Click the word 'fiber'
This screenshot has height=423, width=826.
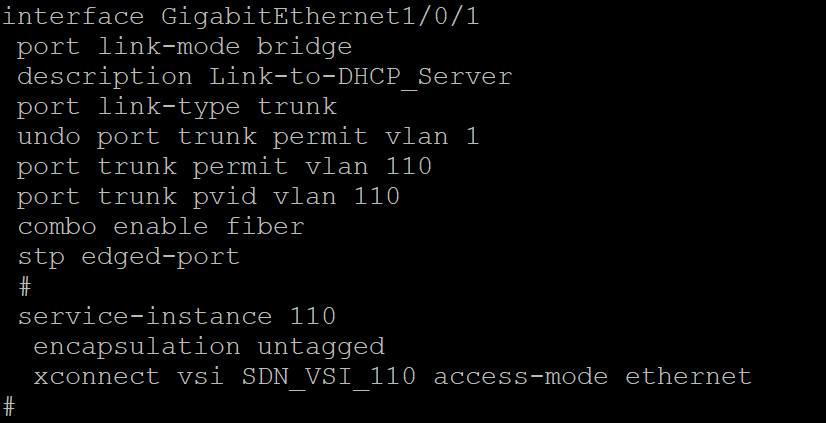tap(264, 226)
